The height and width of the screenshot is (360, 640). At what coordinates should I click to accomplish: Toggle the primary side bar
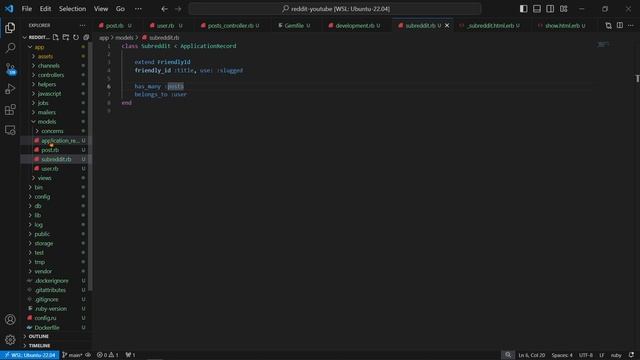[523, 9]
